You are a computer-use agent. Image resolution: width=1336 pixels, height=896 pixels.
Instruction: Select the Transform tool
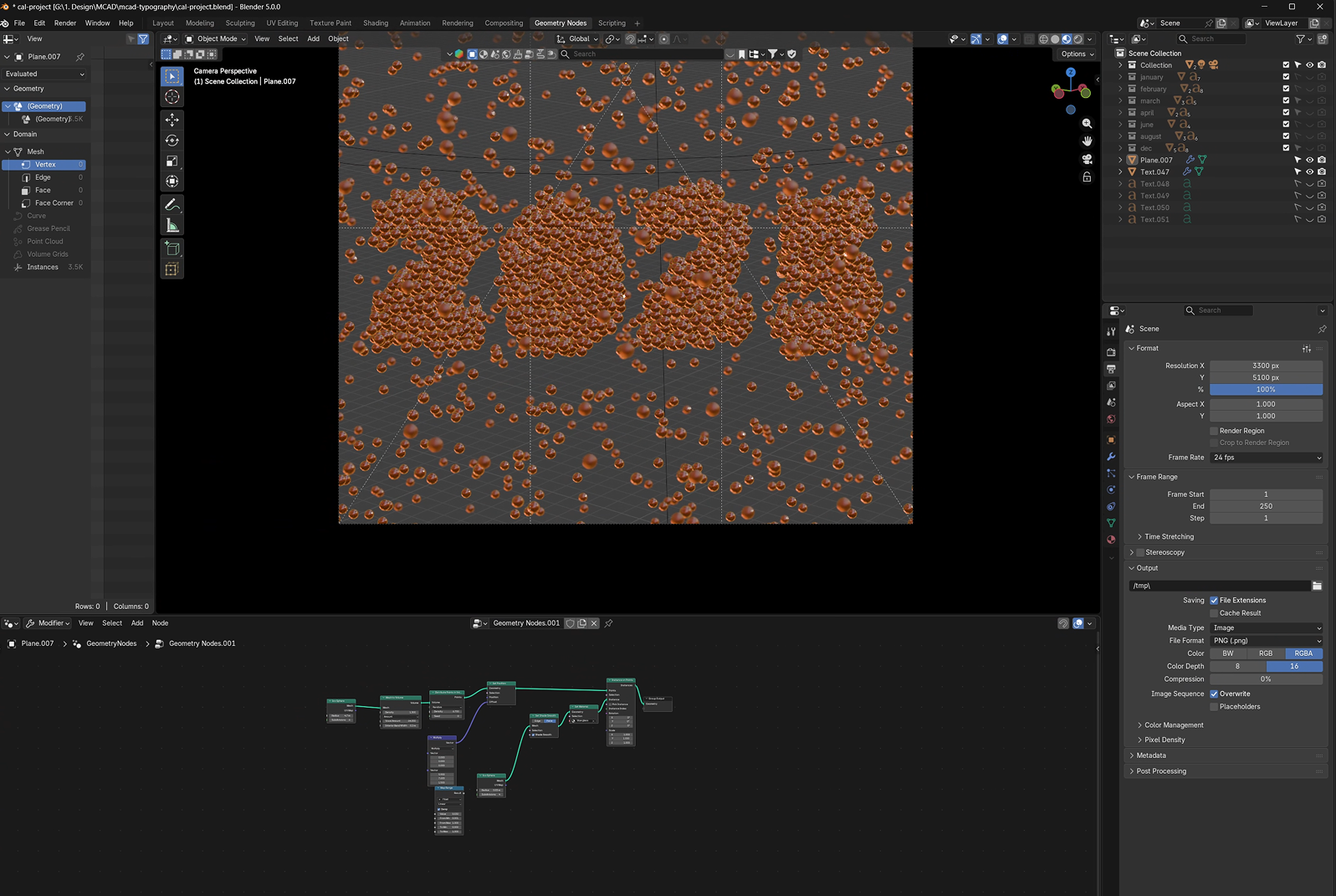click(x=172, y=182)
